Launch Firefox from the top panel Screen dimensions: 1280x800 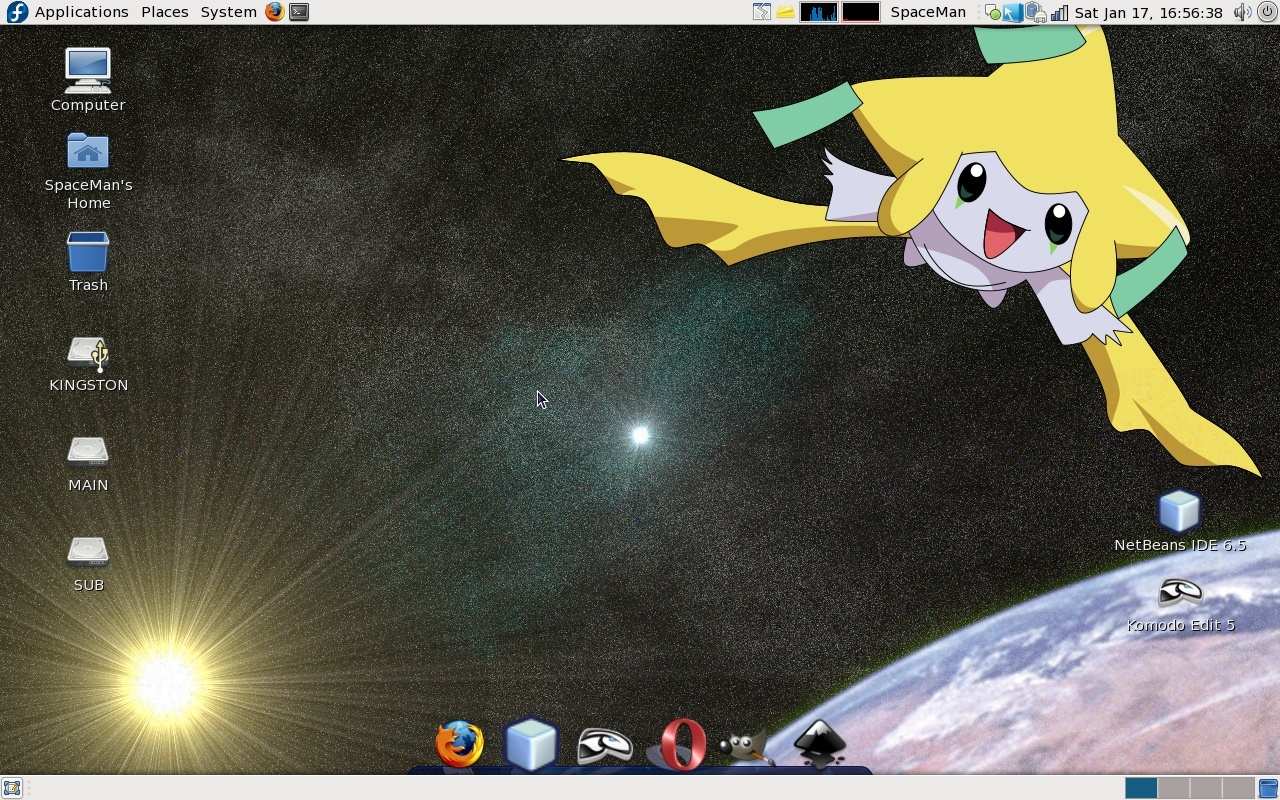pyautogui.click(x=274, y=12)
